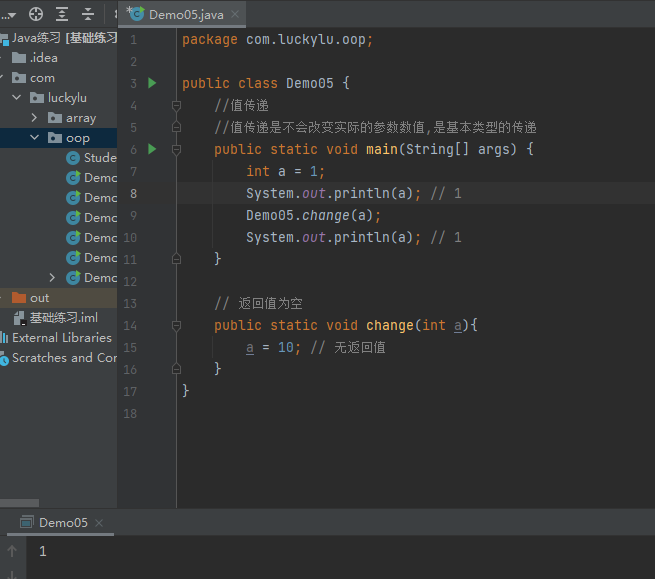This screenshot has width=655, height=579.
Task: Click the int a = 1 statement
Action: tap(285, 171)
